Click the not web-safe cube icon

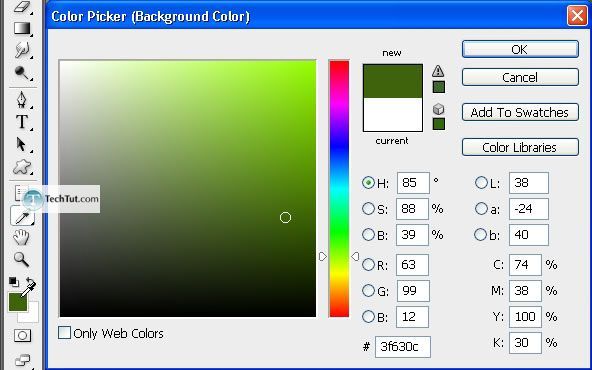click(x=438, y=109)
